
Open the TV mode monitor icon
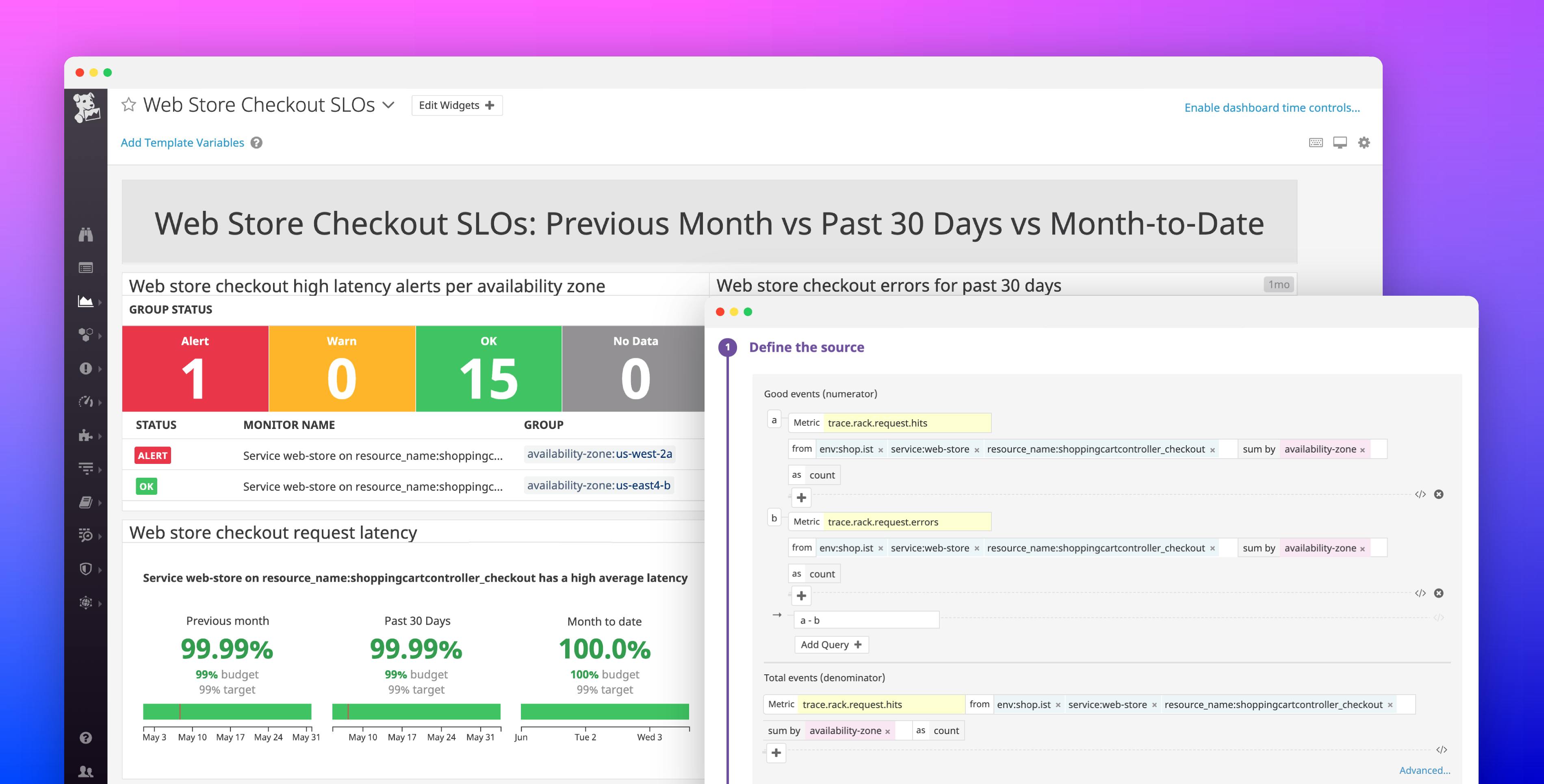tap(1340, 142)
